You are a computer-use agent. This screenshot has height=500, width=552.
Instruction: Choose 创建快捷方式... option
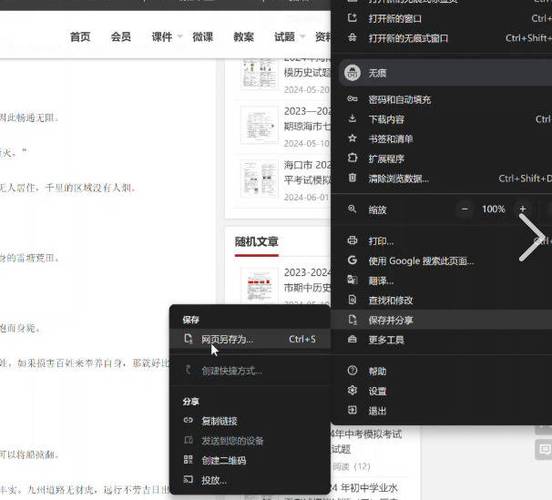click(x=250, y=370)
